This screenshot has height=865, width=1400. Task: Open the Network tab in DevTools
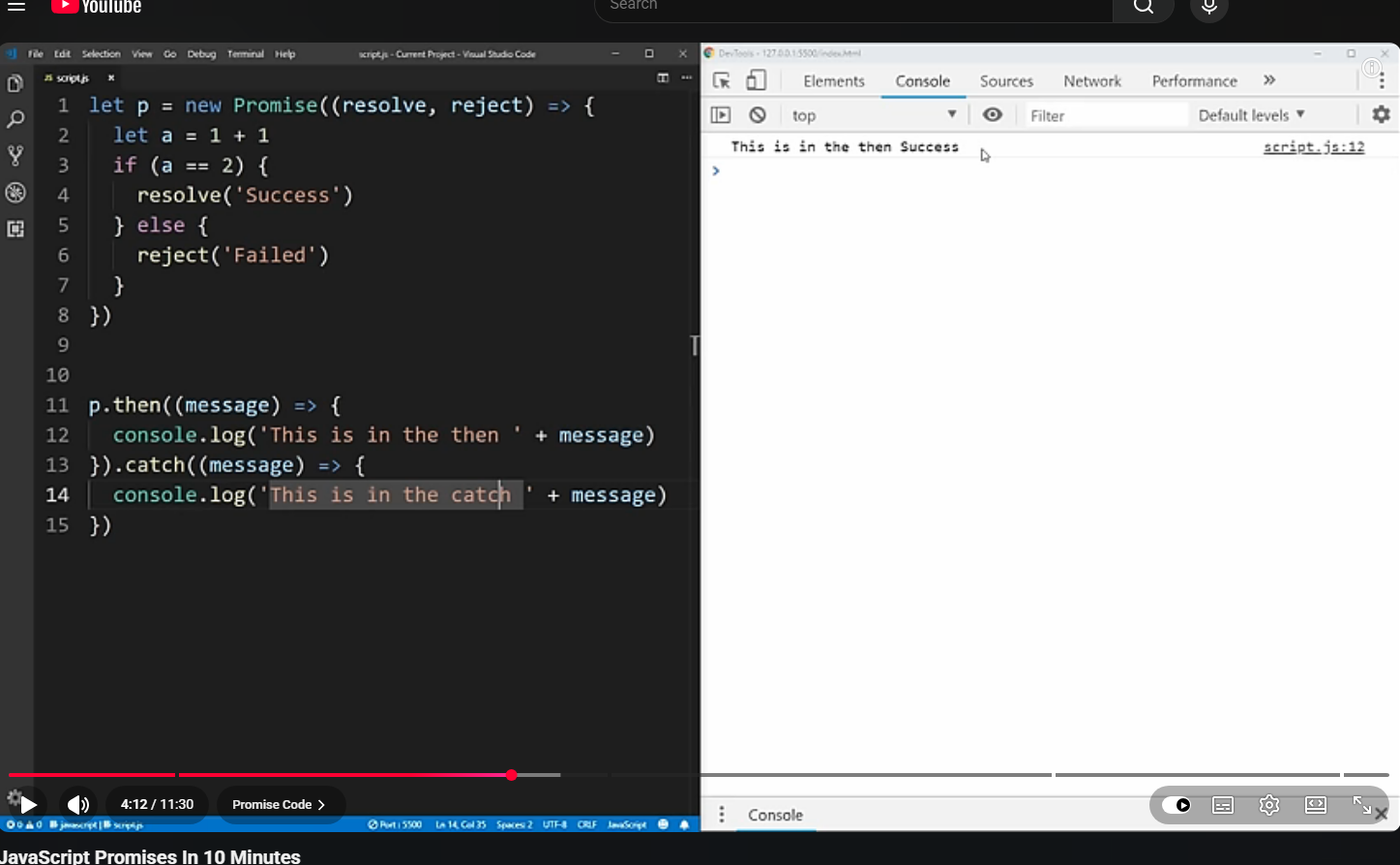pyautogui.click(x=1092, y=81)
